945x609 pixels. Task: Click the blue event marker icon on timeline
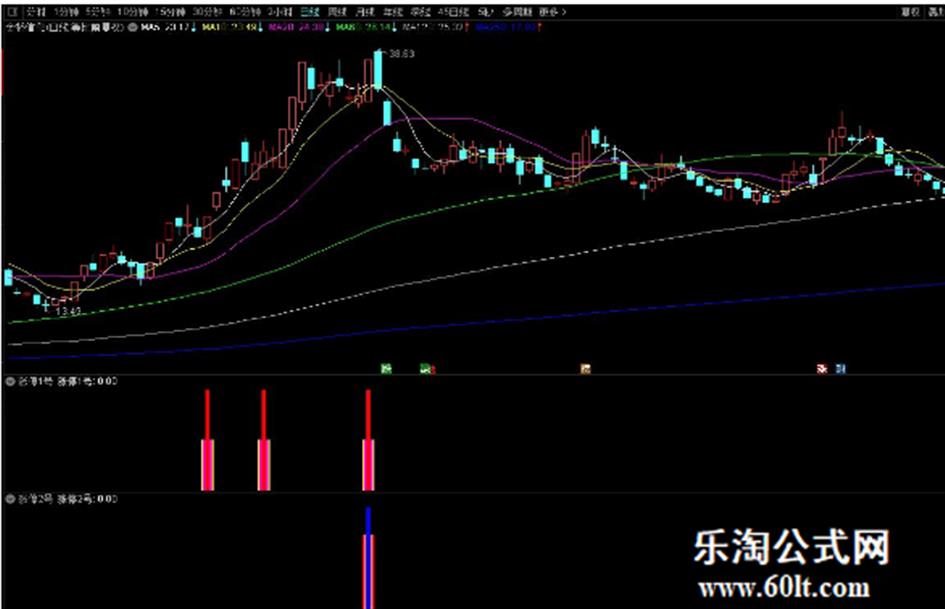[x=840, y=368]
